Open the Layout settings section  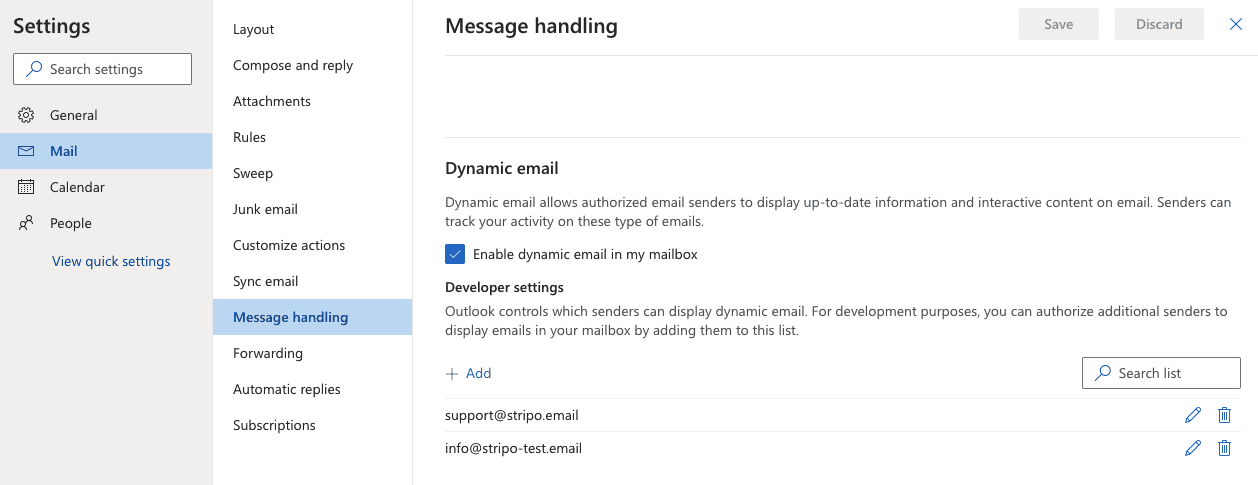click(x=254, y=29)
